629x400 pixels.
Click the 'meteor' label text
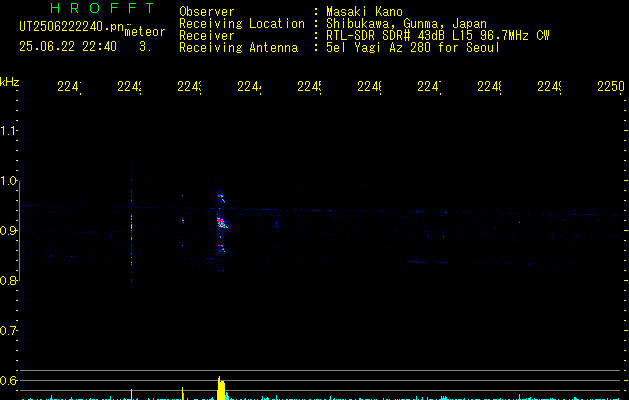tap(145, 32)
